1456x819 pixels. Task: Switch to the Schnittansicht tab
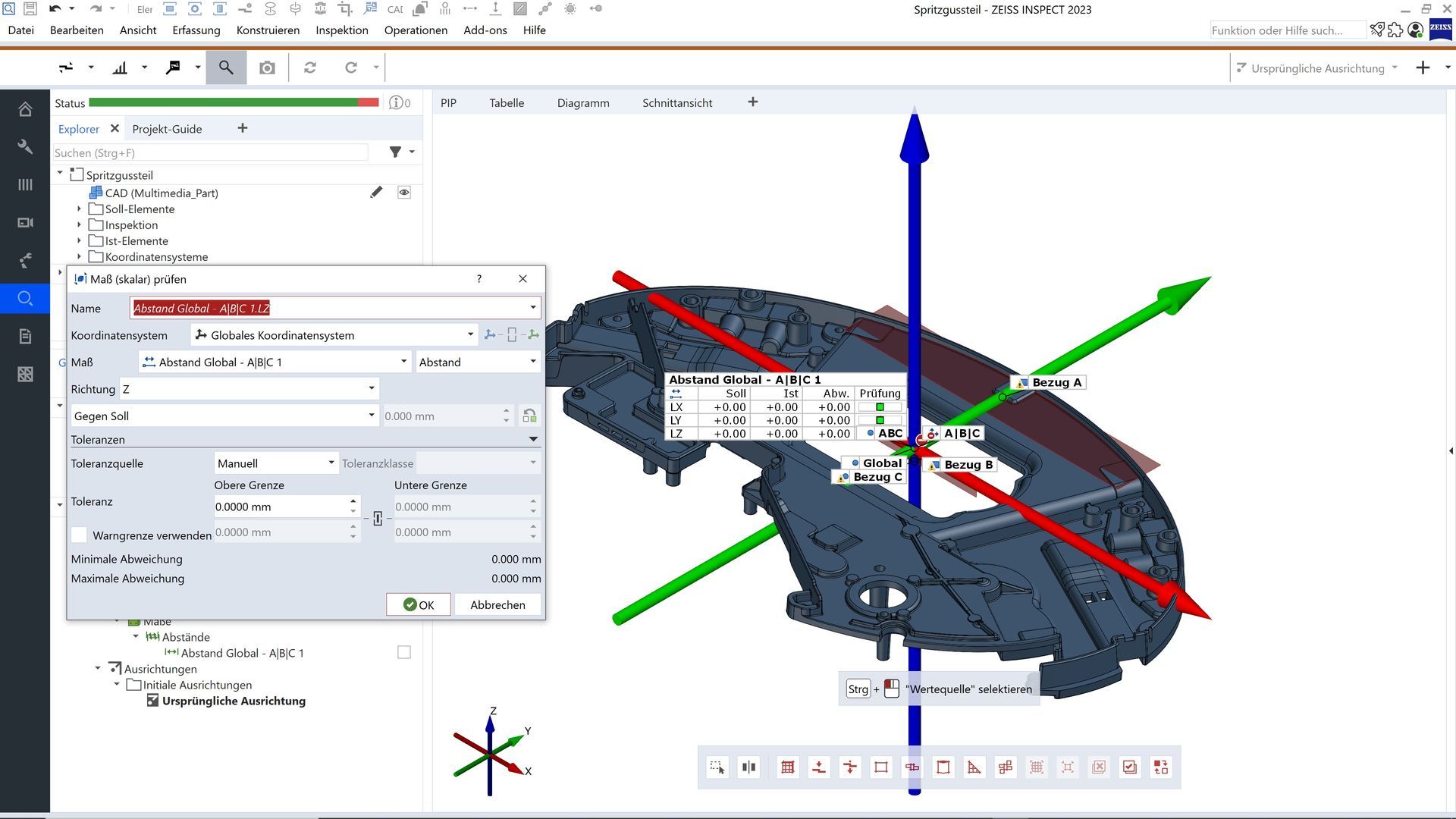676,103
